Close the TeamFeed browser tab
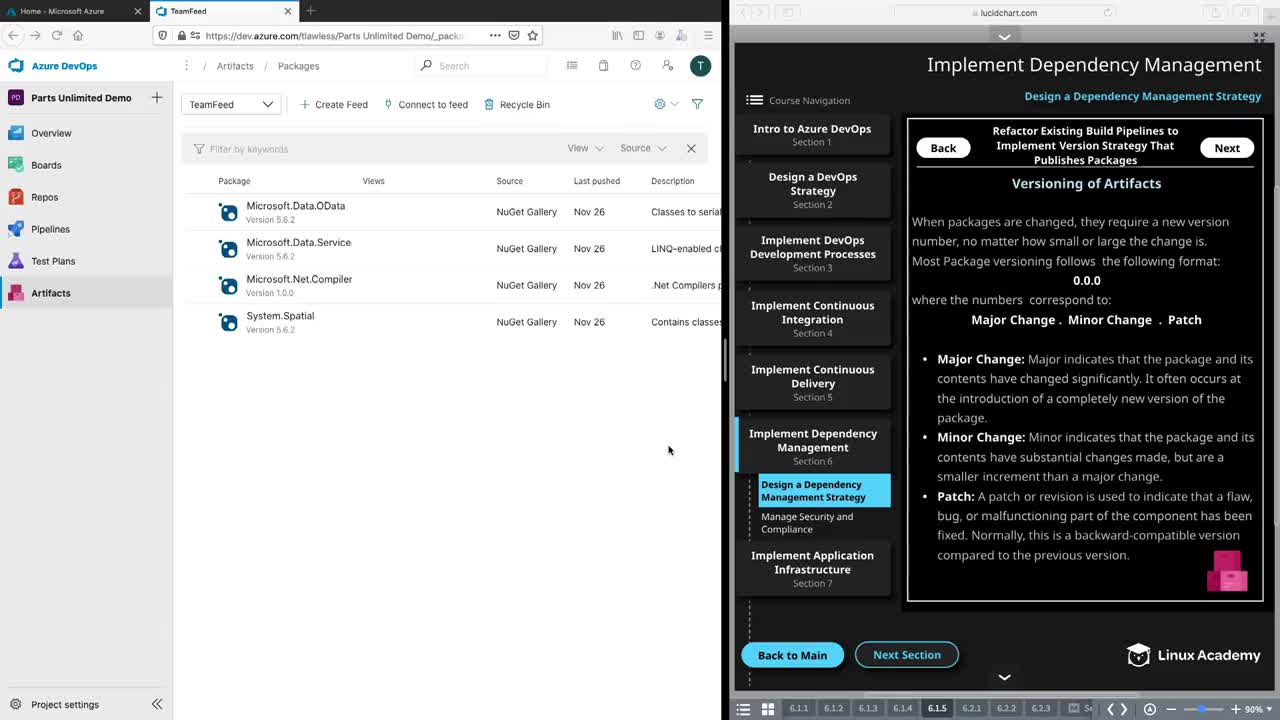 click(x=288, y=11)
